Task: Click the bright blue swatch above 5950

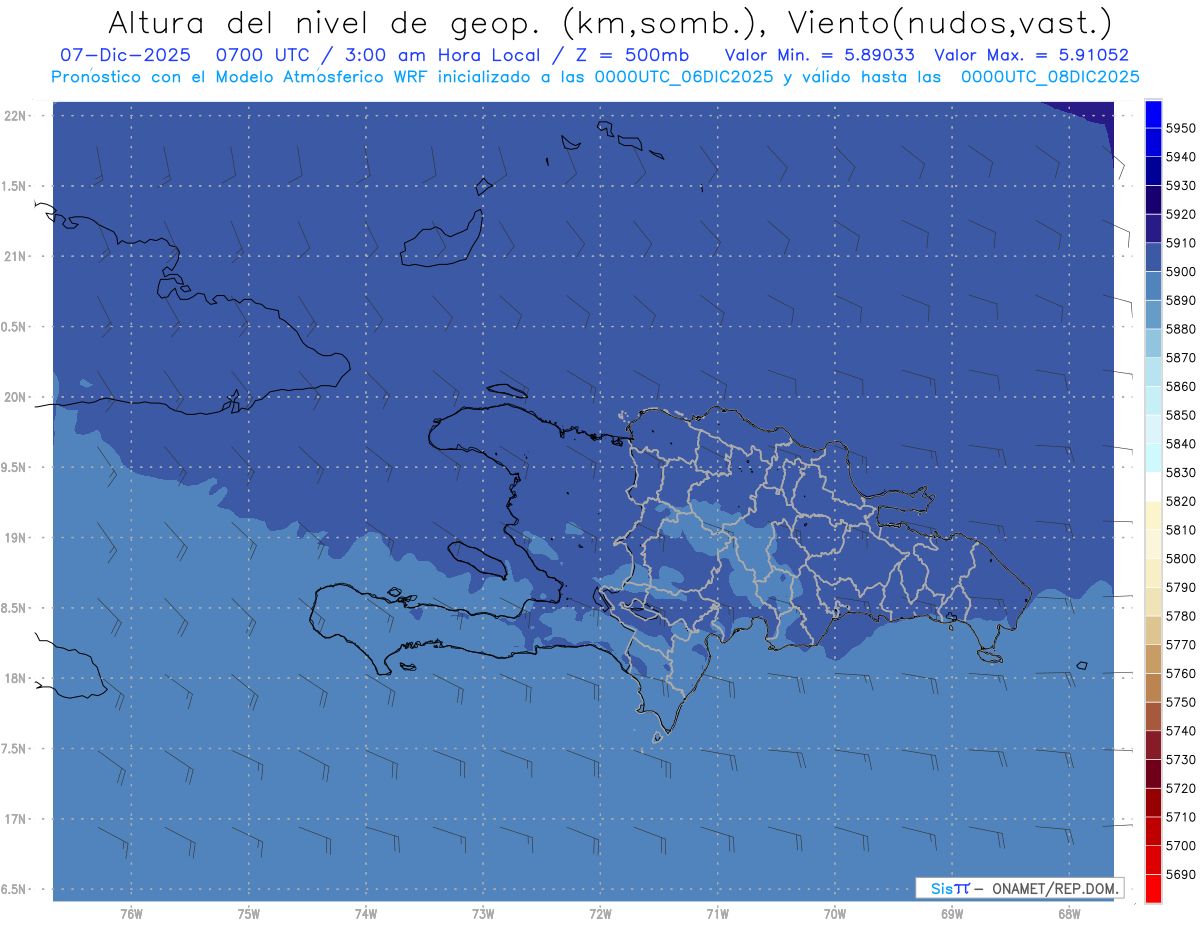Action: (1153, 114)
